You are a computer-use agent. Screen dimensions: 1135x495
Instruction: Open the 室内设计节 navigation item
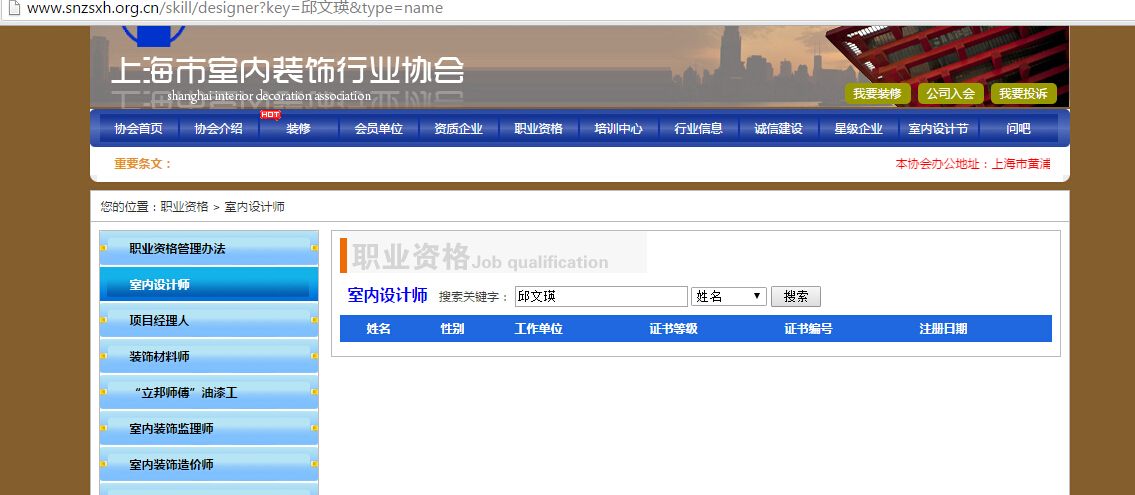[938, 129]
